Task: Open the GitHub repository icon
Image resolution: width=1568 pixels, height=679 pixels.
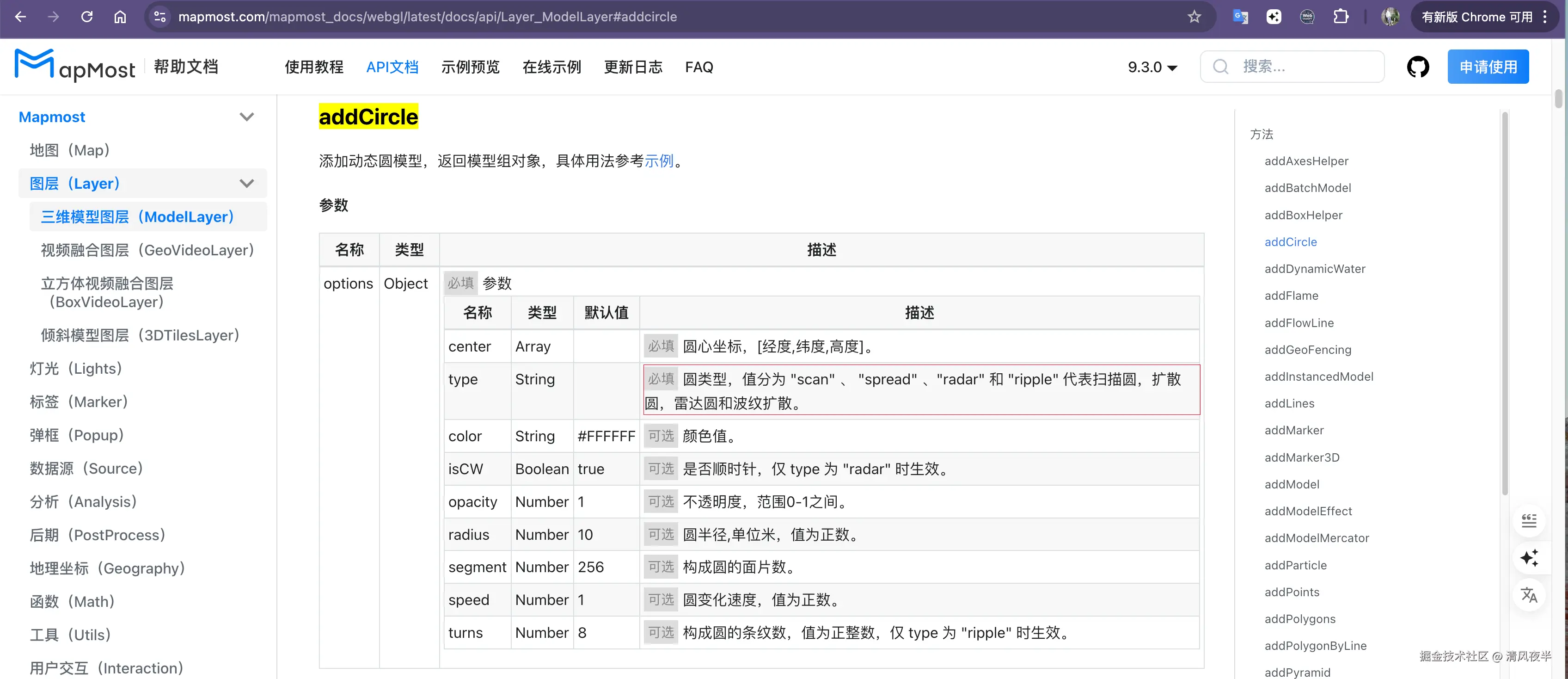Action: [x=1418, y=67]
